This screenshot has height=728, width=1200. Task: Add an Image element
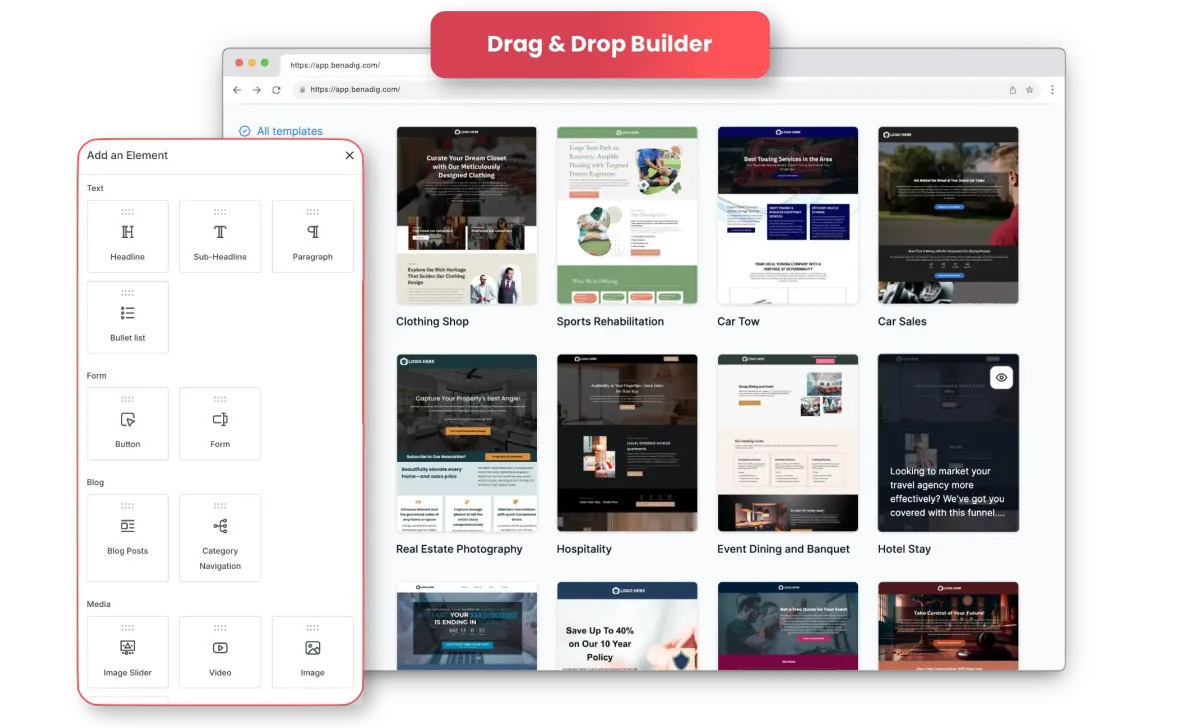tap(313, 652)
